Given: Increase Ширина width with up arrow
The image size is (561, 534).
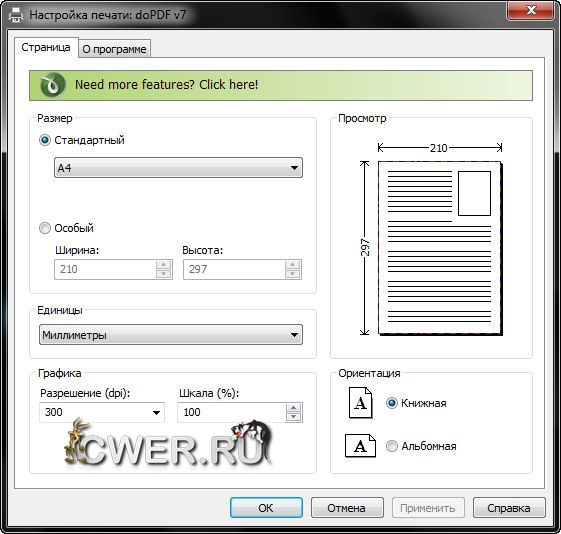Looking at the screenshot, I should (x=164, y=265).
